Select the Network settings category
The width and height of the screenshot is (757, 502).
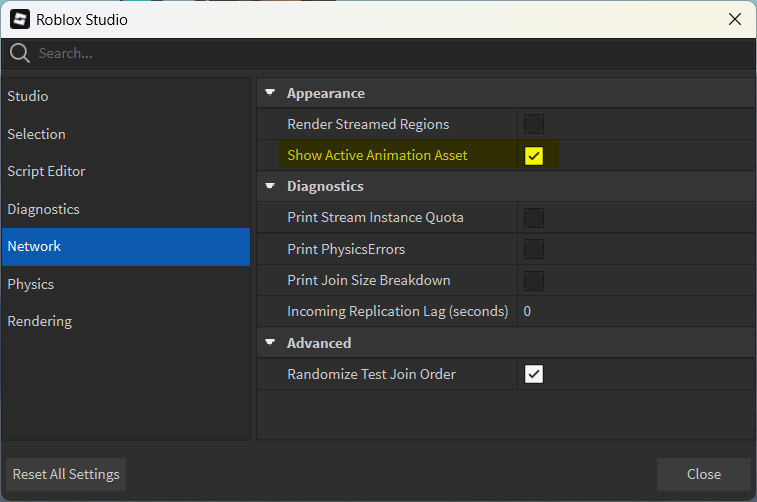tap(34, 246)
